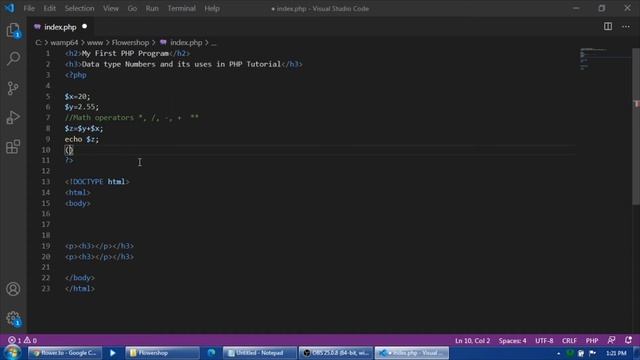The height and width of the screenshot is (360, 640).
Task: Click the '$y=2.55;' code line
Action: click(82, 107)
